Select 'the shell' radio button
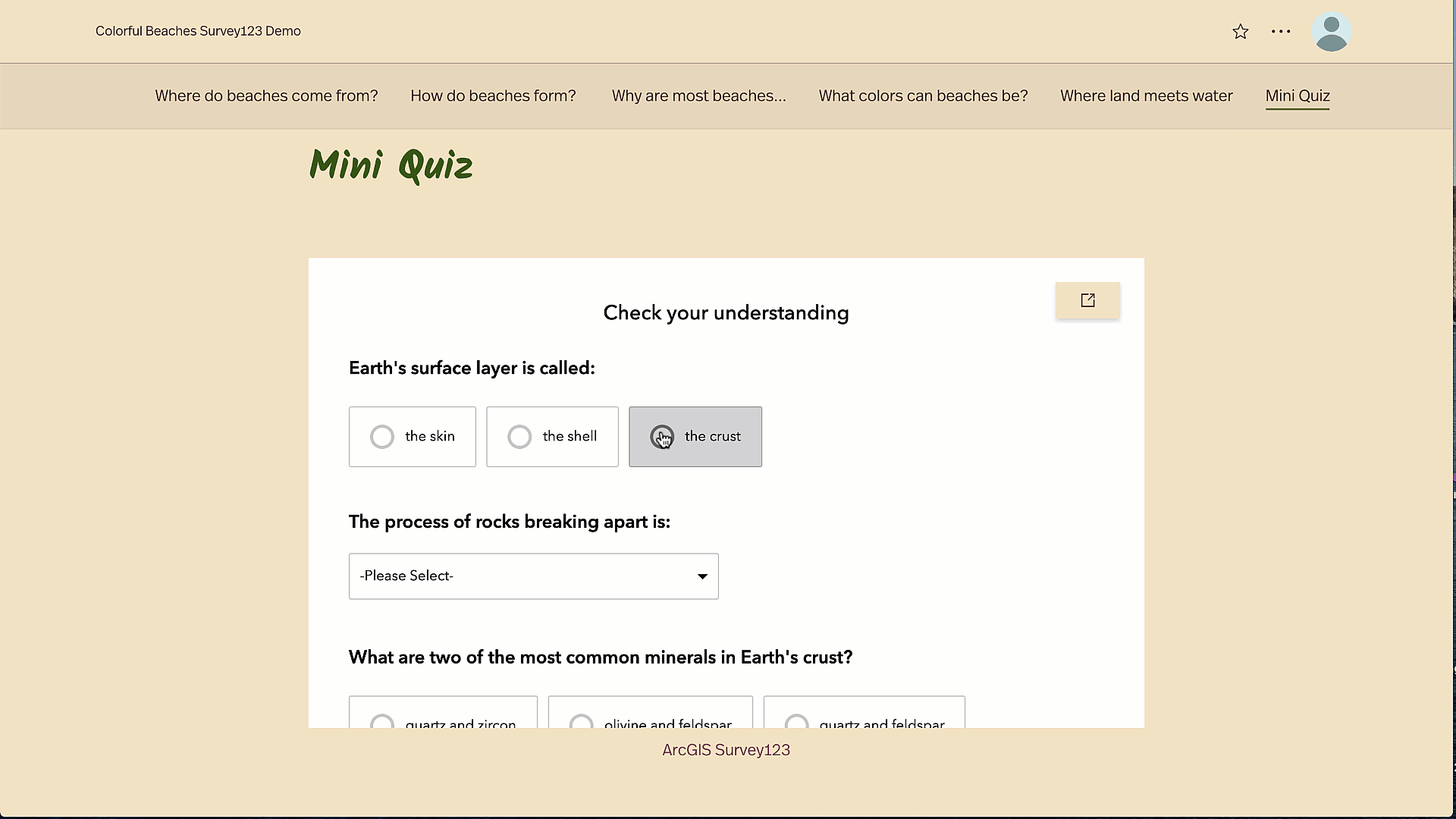This screenshot has height=819, width=1456. [520, 436]
